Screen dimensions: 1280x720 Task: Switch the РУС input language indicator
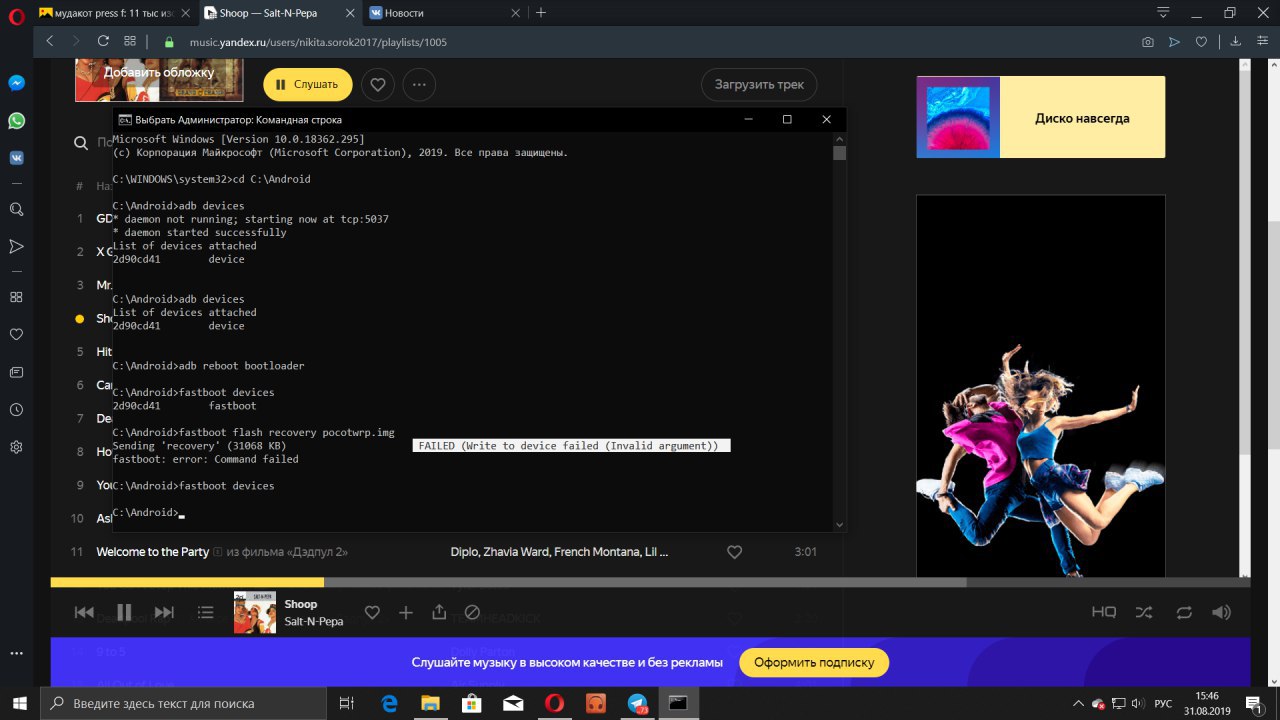[1163, 703]
